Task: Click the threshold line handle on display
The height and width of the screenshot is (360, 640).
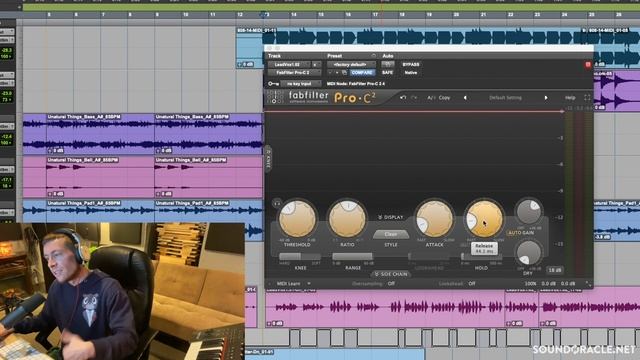Action: [x=562, y=111]
